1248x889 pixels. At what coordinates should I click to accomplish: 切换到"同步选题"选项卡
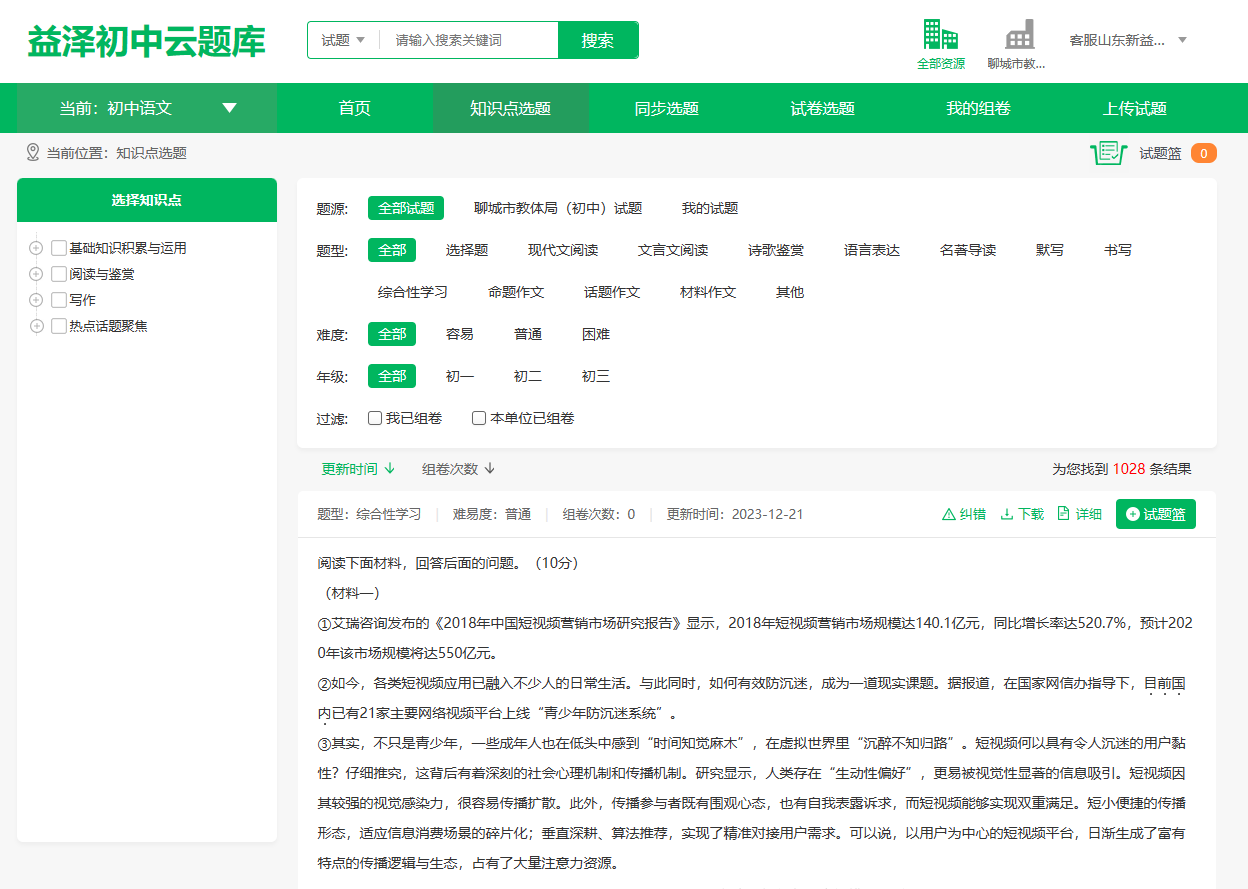(x=667, y=107)
